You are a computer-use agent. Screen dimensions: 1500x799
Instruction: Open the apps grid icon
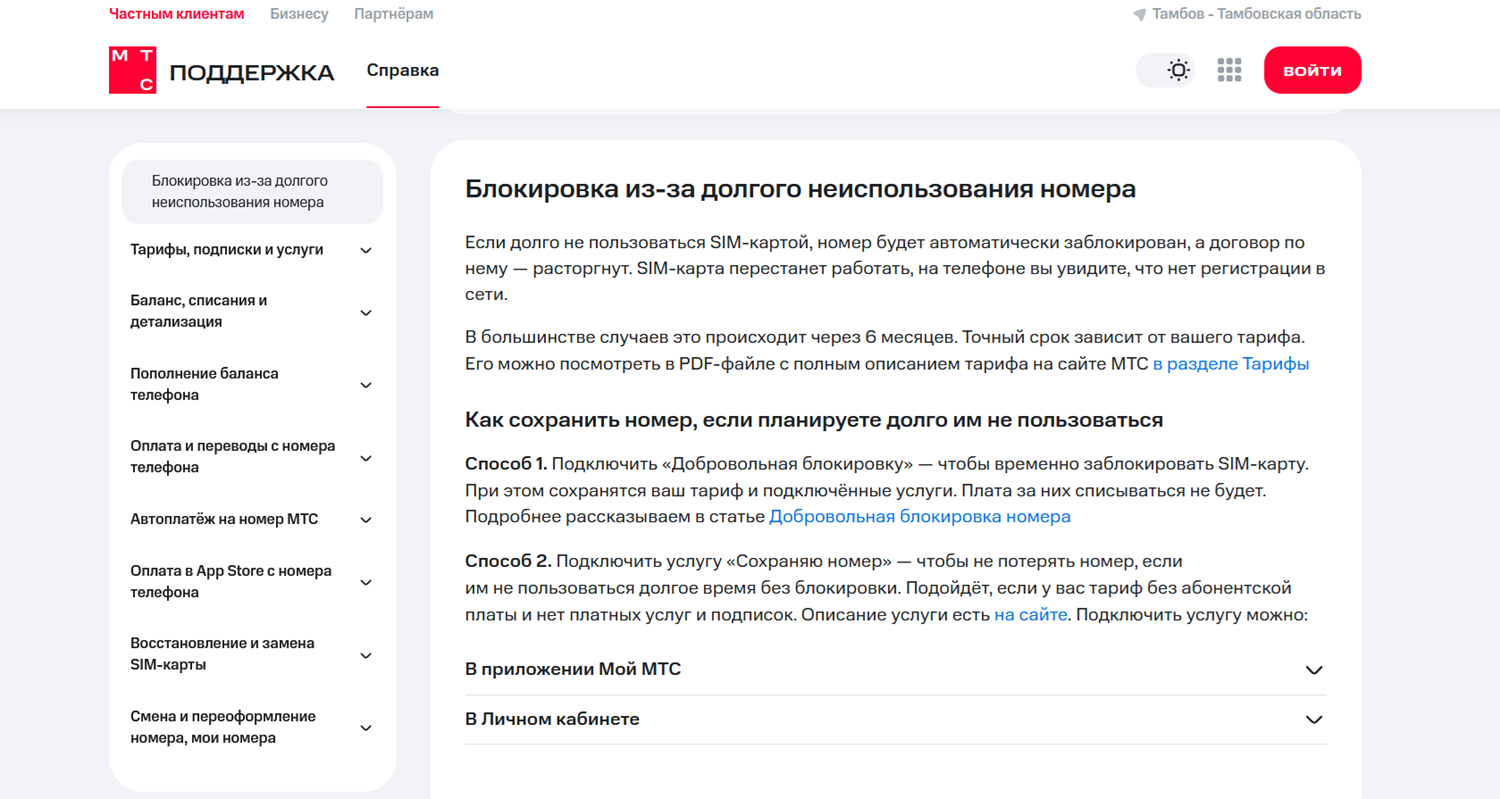(x=1229, y=70)
